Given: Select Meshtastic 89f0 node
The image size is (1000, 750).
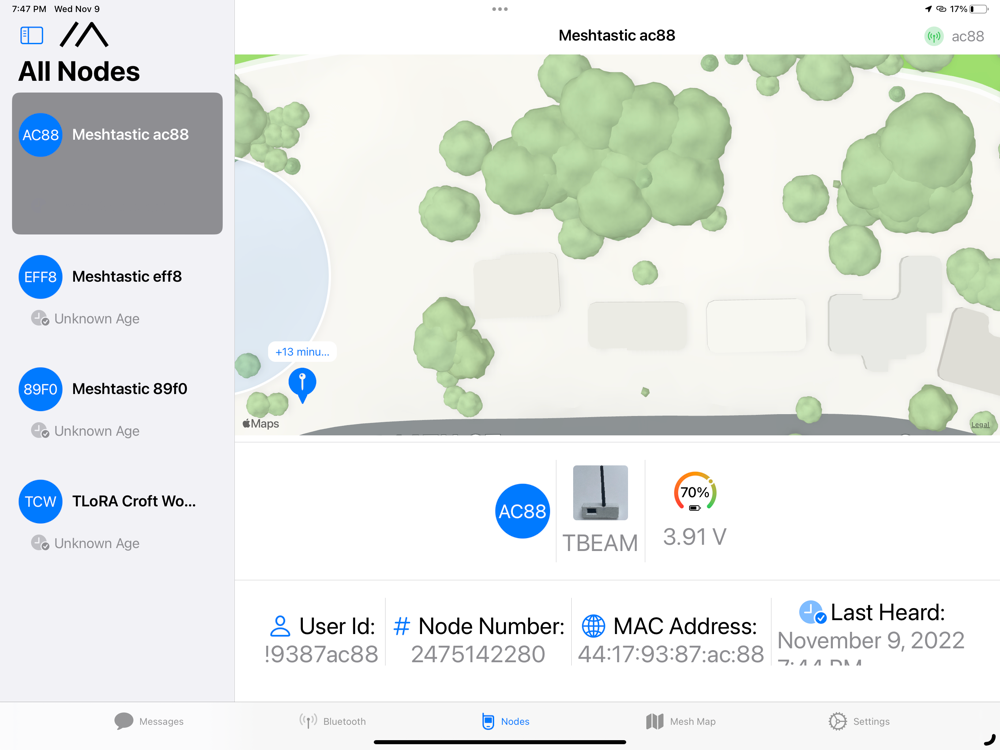Looking at the screenshot, I should tap(117, 403).
